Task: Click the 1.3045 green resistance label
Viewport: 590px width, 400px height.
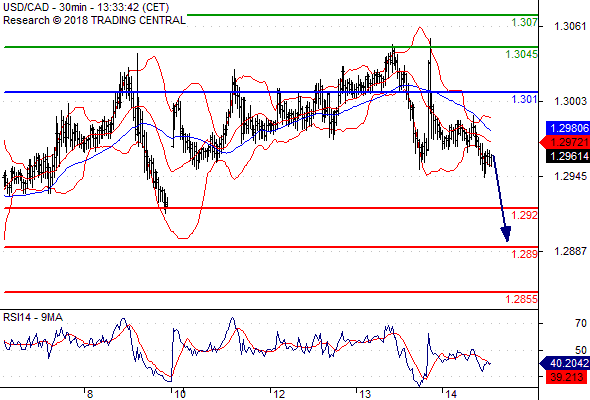Action: point(521,54)
